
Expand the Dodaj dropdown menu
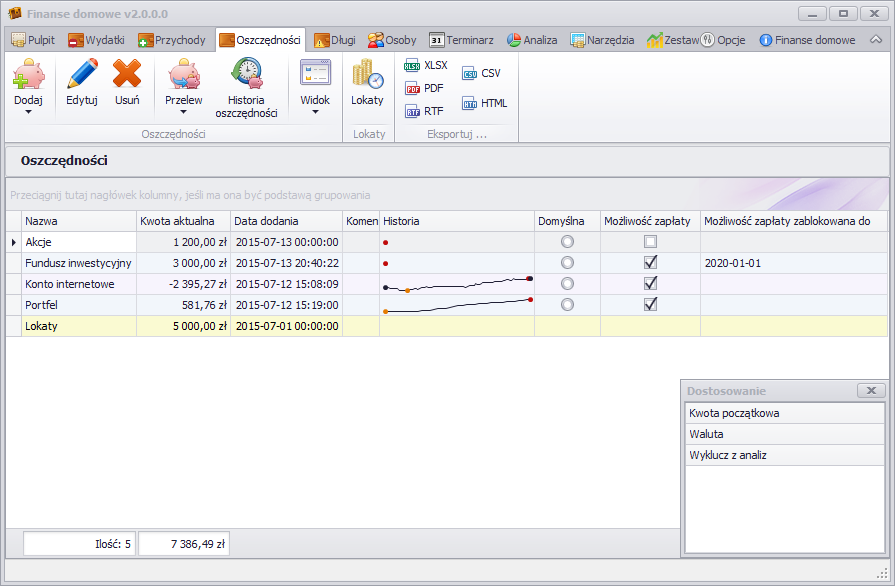[x=28, y=112]
